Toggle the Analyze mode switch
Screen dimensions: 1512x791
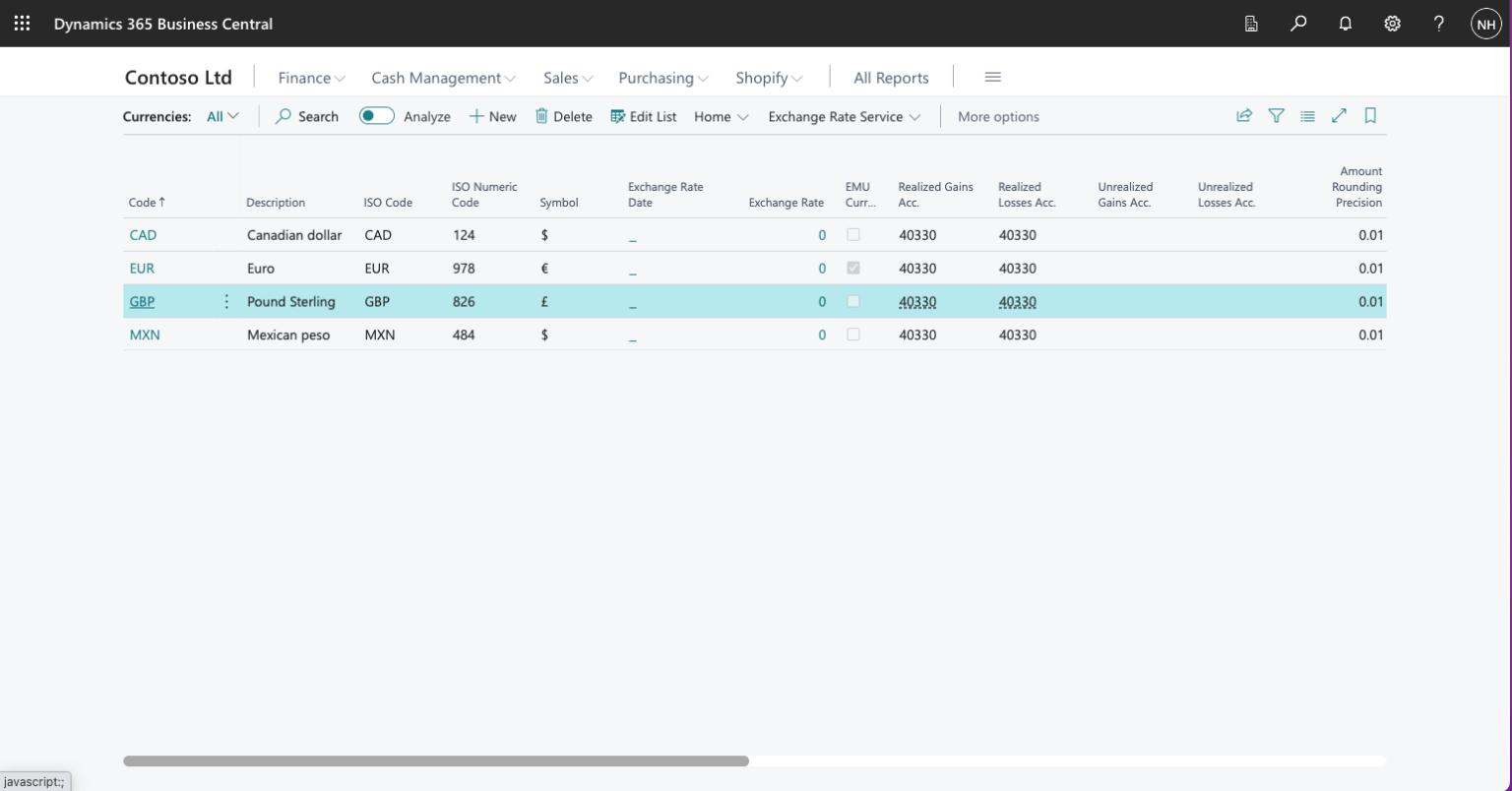[376, 116]
